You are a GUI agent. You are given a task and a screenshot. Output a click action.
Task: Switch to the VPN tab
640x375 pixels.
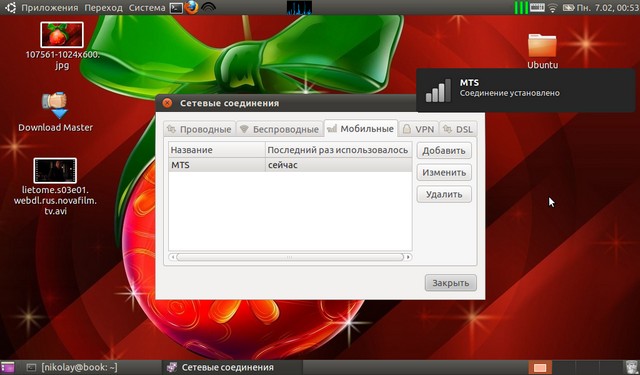click(x=418, y=129)
